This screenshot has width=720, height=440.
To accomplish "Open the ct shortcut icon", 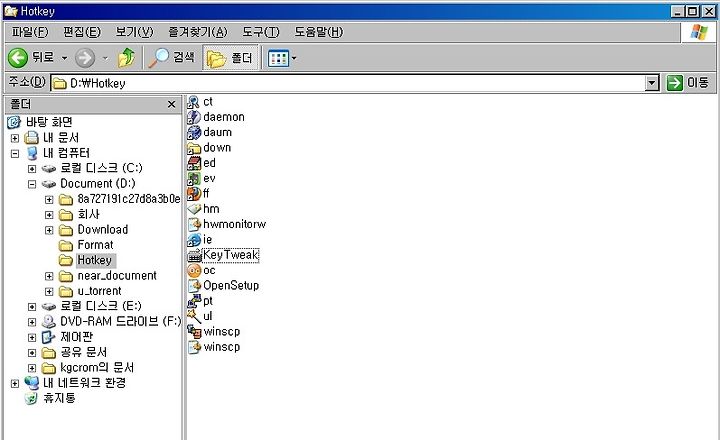I will click(x=193, y=102).
